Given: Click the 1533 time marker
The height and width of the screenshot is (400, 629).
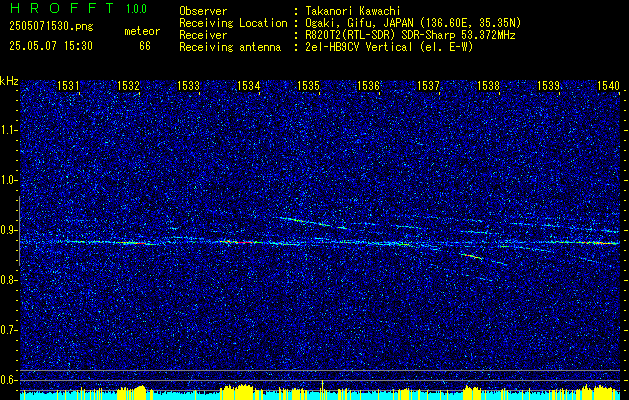Looking at the screenshot, I should tap(189, 85).
